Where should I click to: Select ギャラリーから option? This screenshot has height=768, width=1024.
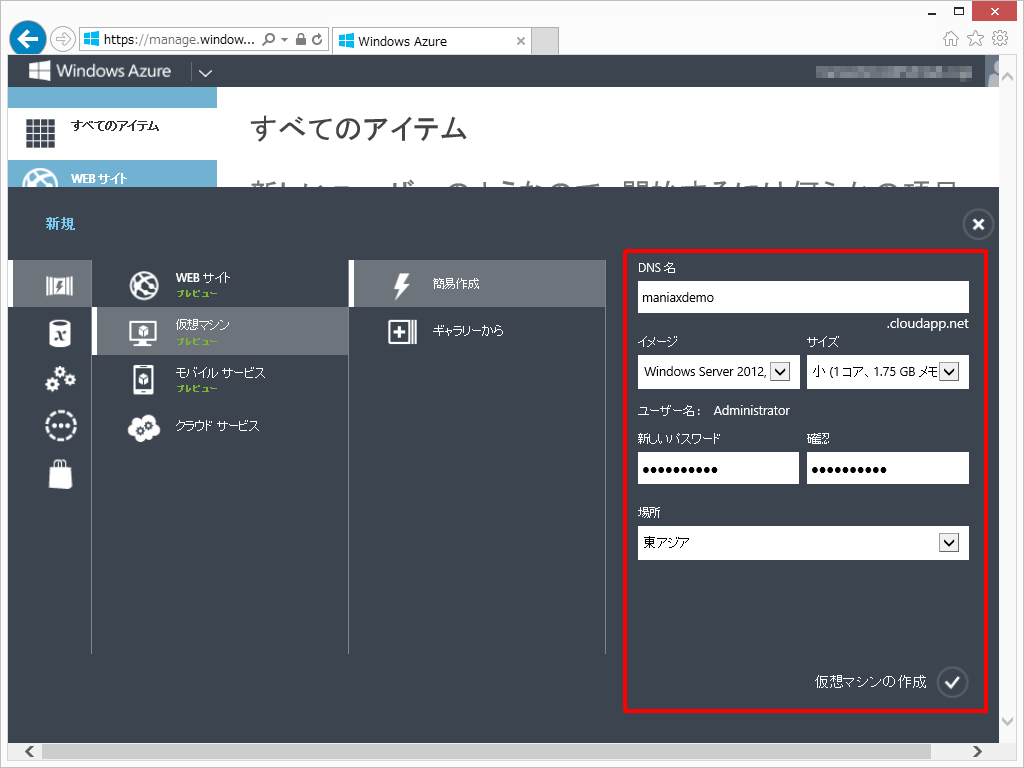click(x=478, y=331)
